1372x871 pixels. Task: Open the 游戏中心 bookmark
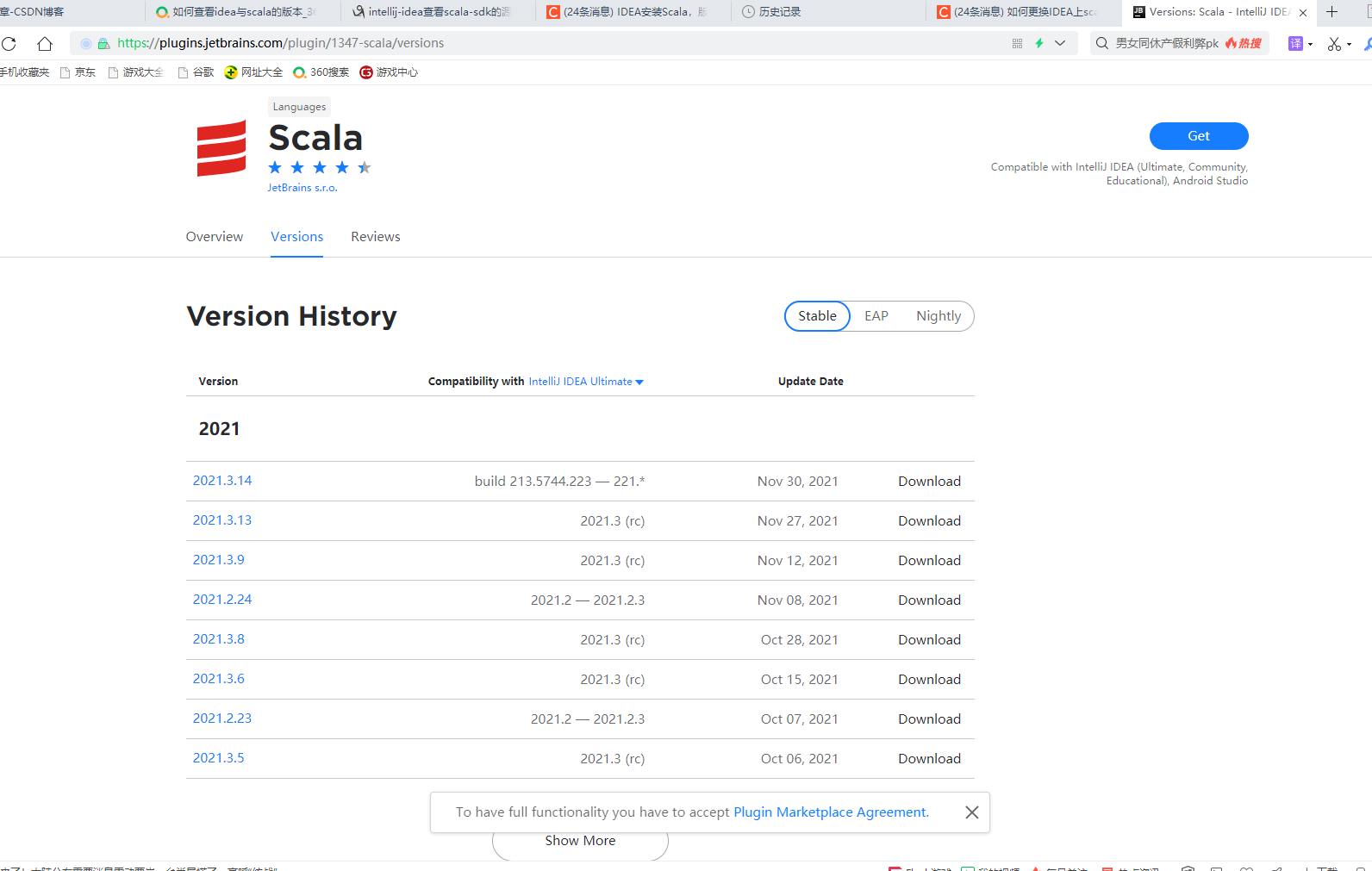(389, 72)
